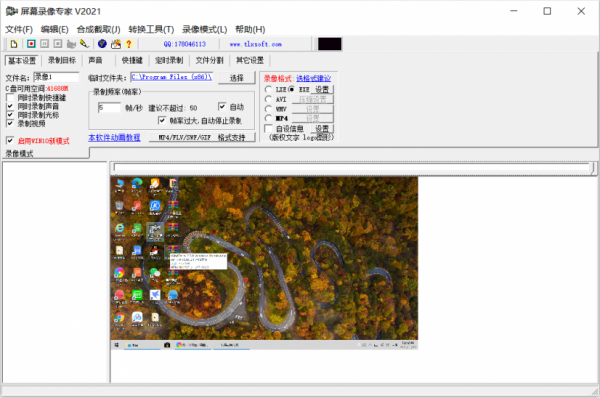The height and width of the screenshot is (398, 600).
Task: Select the WMV format radio button
Action: [x=268, y=109]
